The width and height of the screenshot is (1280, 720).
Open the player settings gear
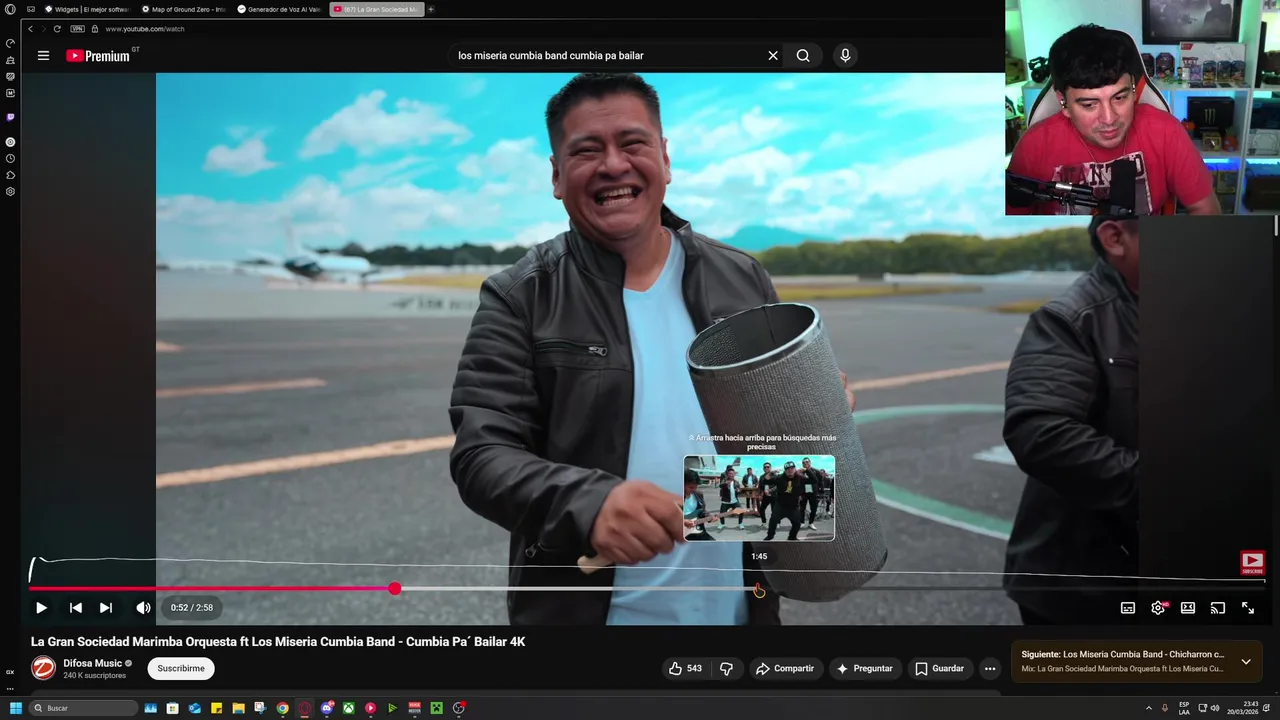[x=1158, y=607]
